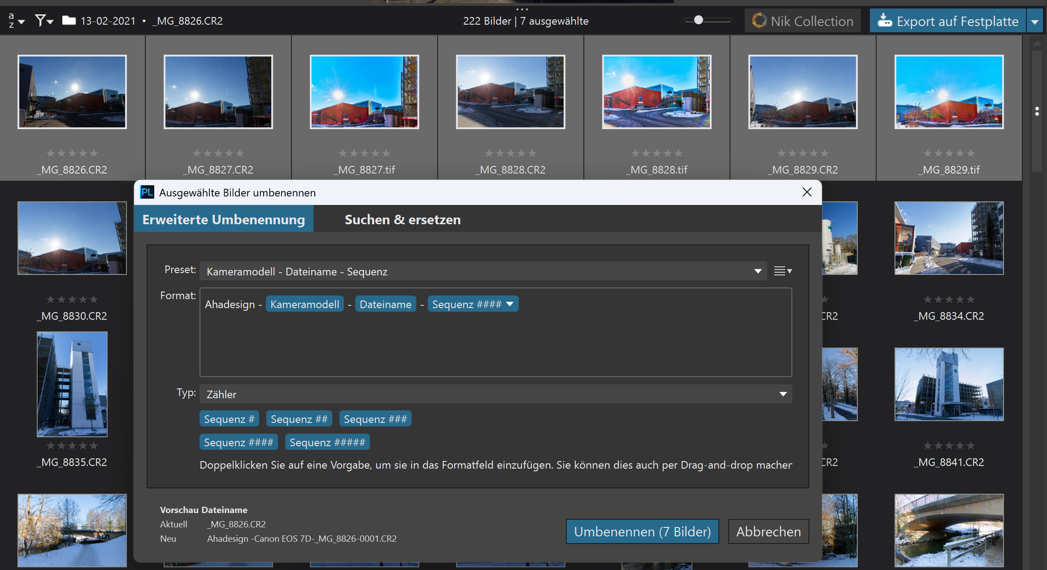
Task: Click the PL logo in dialog title
Action: (x=147, y=192)
